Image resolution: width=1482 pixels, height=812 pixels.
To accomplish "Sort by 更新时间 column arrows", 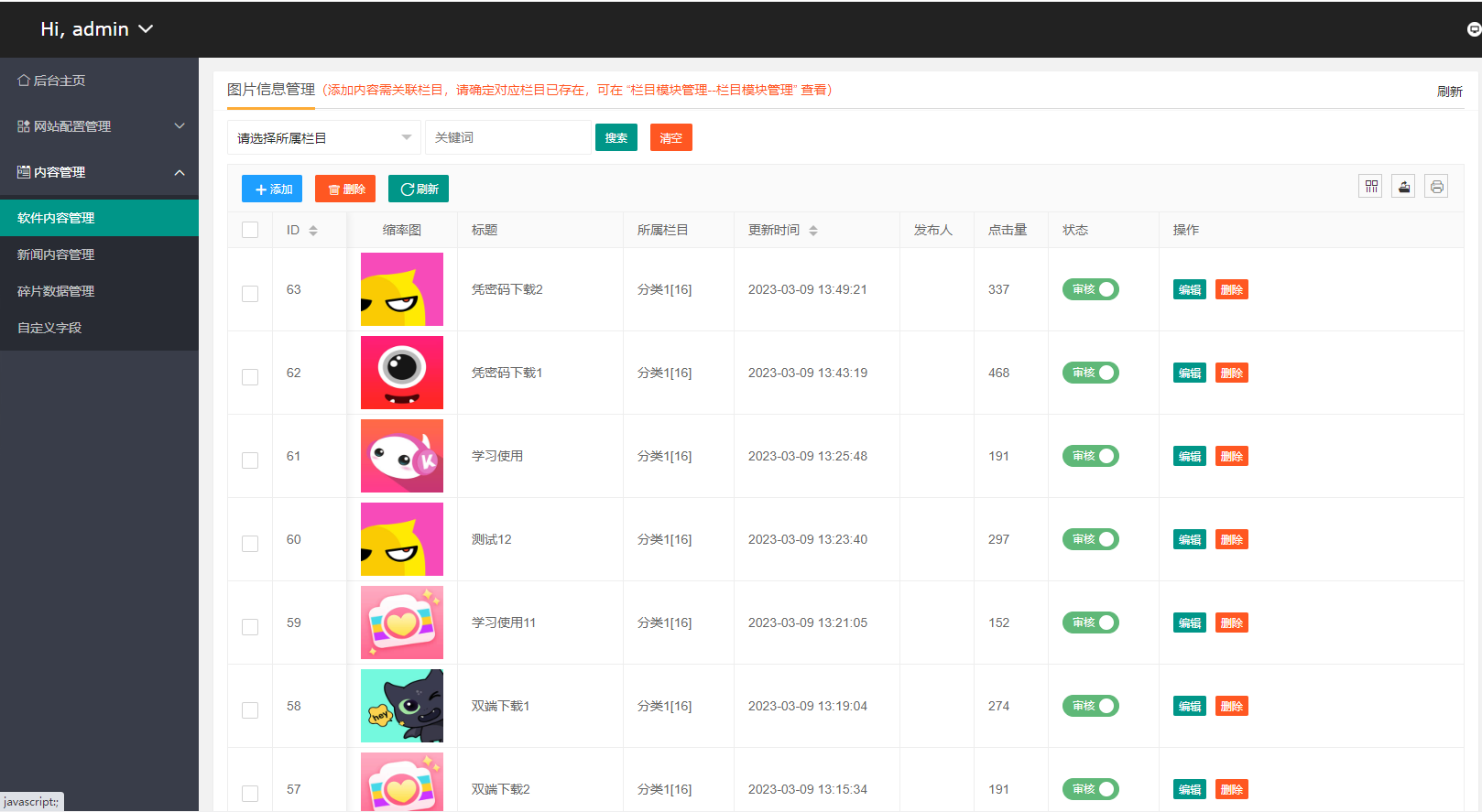I will point(813,231).
